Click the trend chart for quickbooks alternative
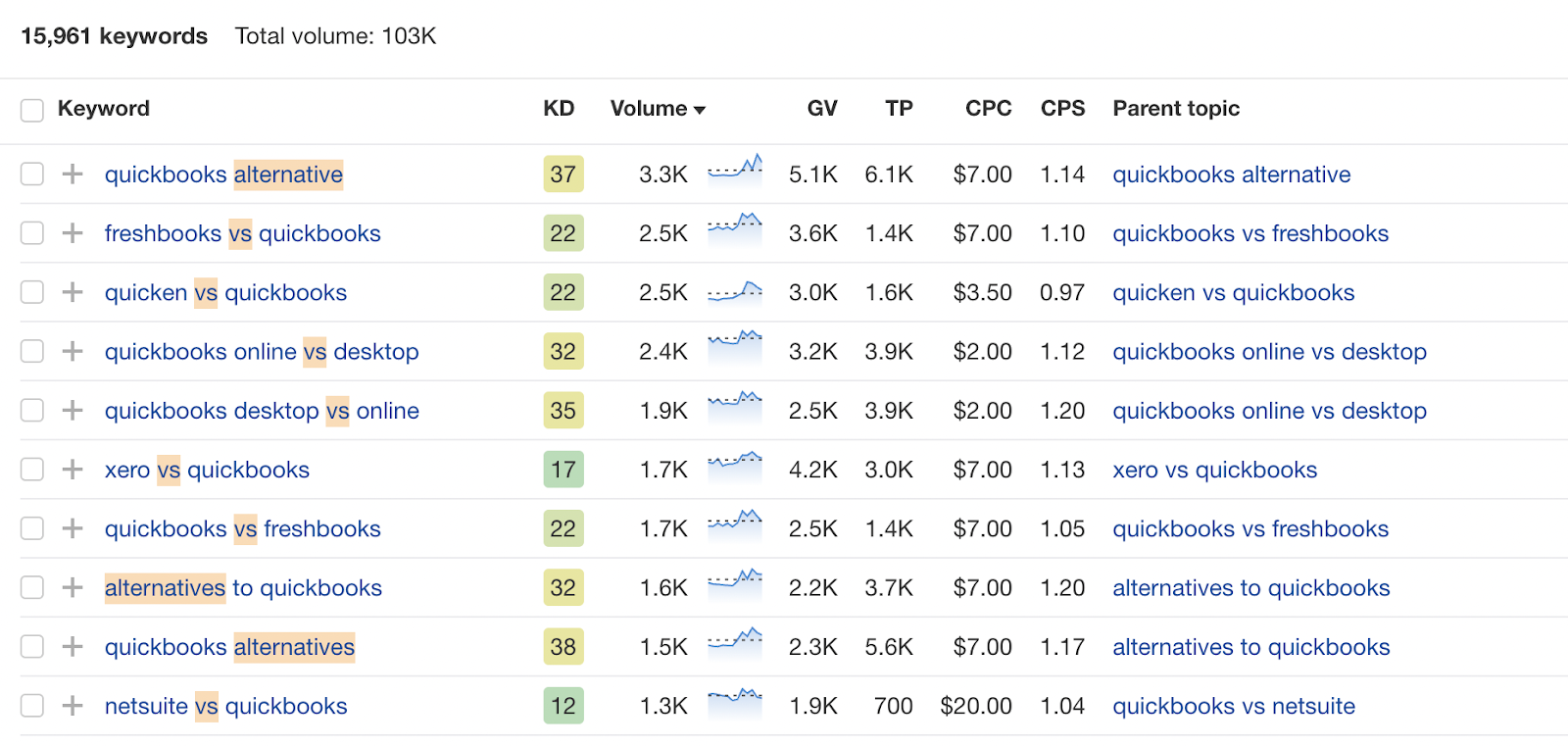1568x746 pixels. 734,168
